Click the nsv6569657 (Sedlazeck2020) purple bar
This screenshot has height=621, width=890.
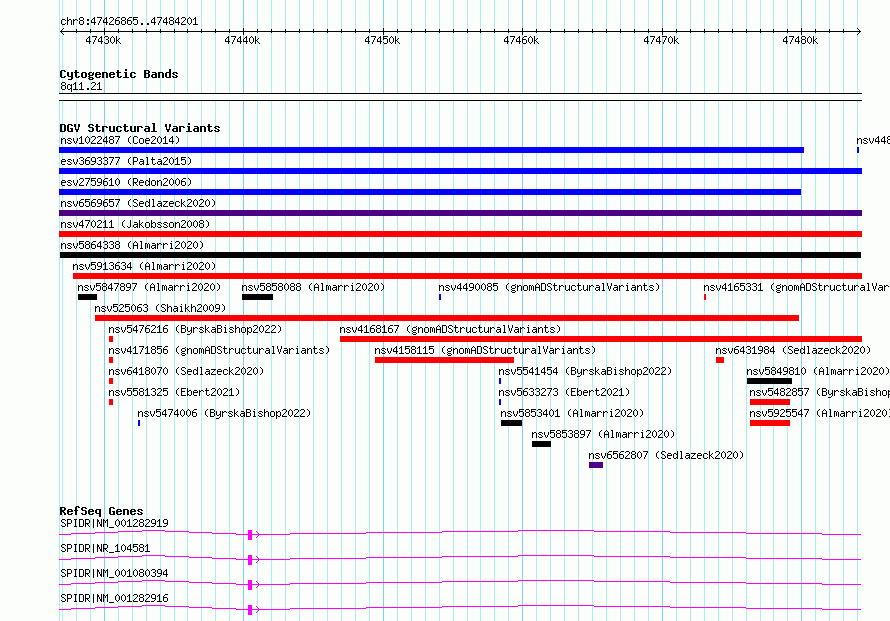tap(460, 213)
